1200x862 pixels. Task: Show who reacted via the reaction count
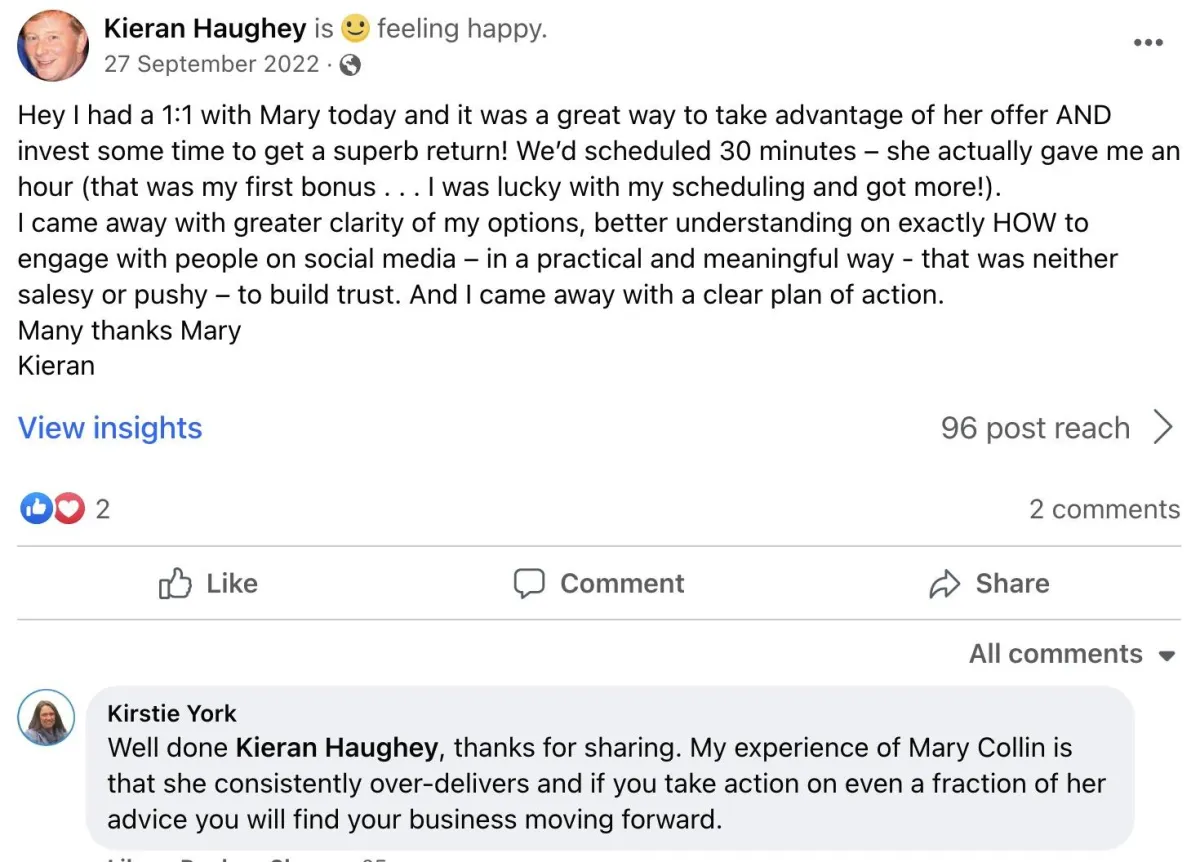click(102, 509)
